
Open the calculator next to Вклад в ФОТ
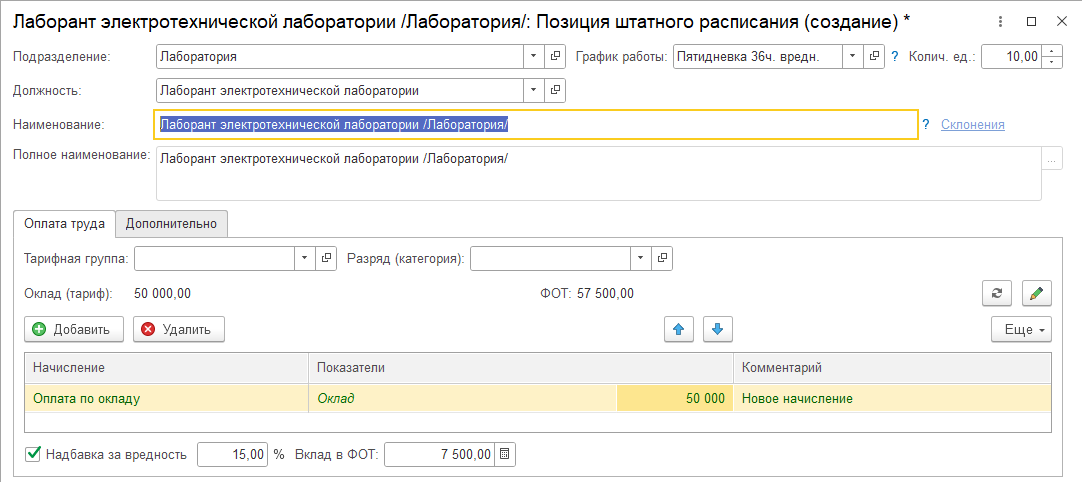click(505, 454)
